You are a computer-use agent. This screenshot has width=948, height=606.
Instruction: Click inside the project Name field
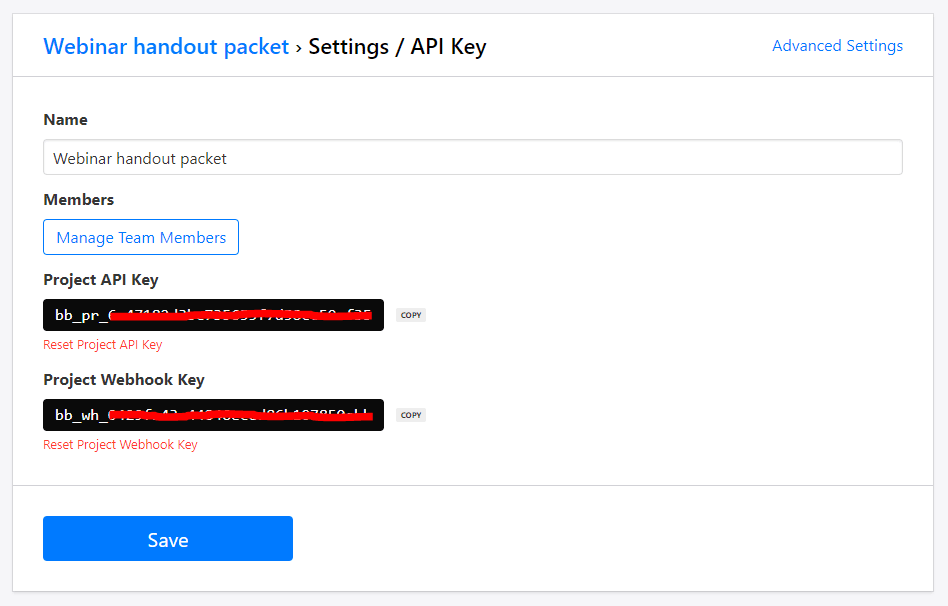click(473, 157)
